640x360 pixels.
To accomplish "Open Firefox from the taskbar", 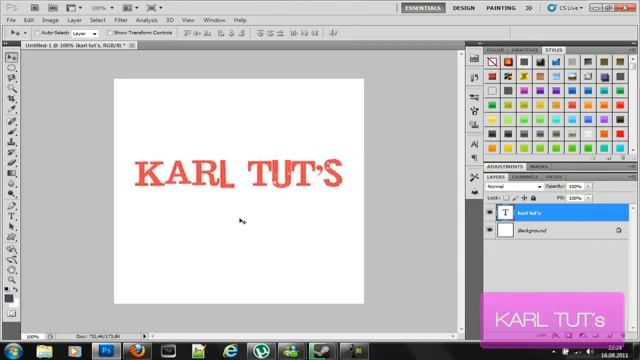I will (x=137, y=351).
